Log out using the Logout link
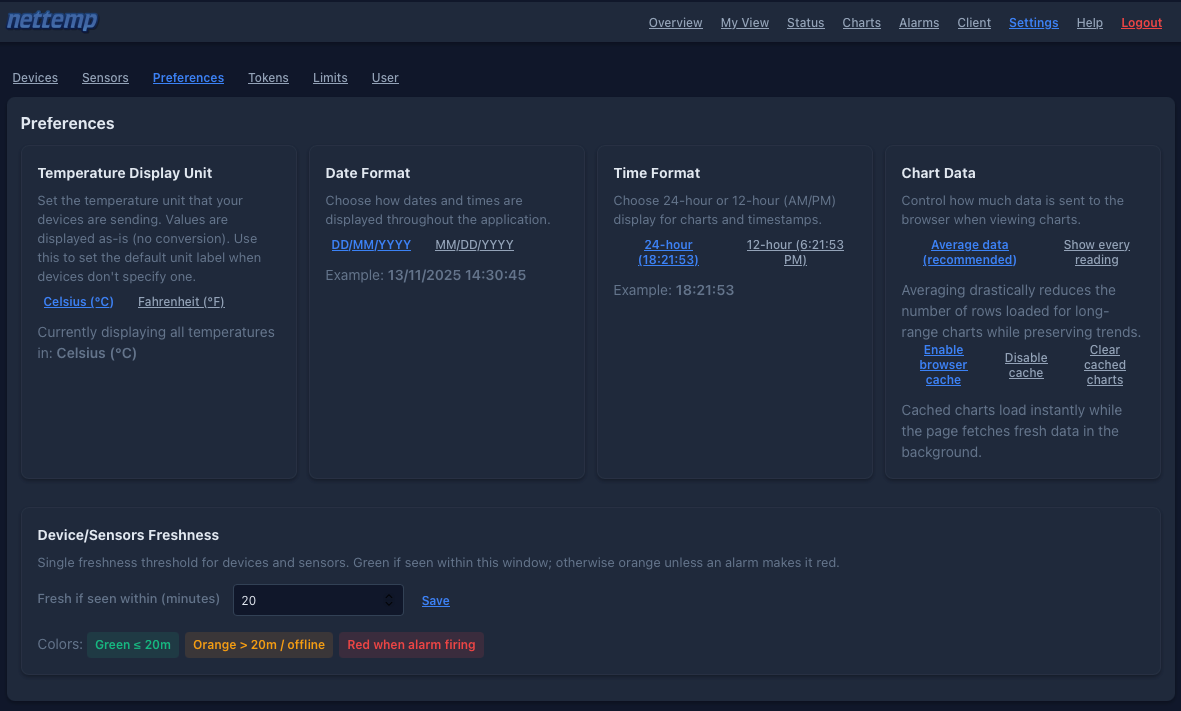The image size is (1181, 711). tap(1141, 23)
